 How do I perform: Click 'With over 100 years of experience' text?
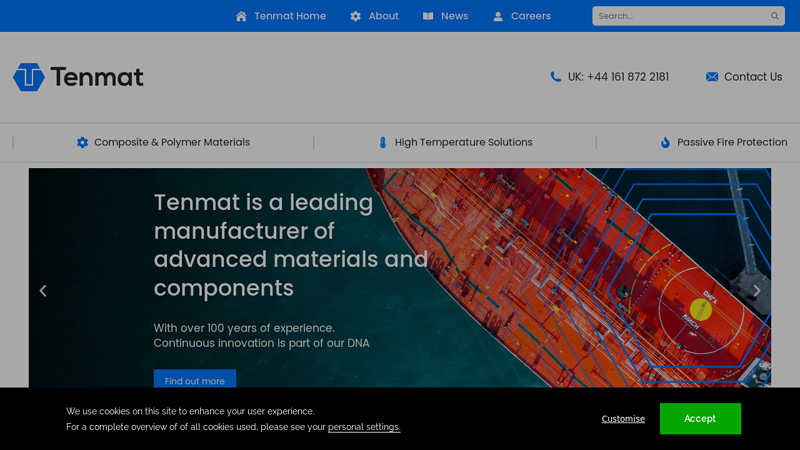click(x=244, y=328)
